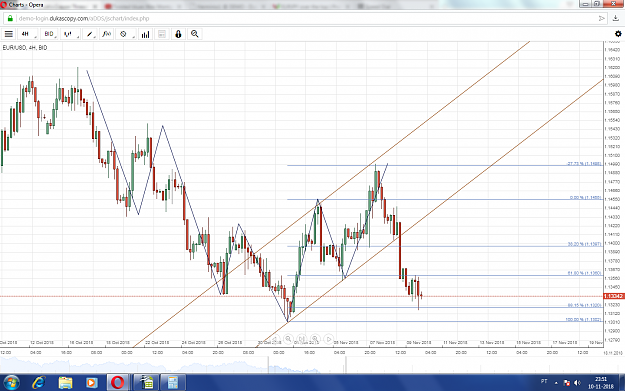
Task: Click the shift right chart navigation button
Action: pos(328,339)
